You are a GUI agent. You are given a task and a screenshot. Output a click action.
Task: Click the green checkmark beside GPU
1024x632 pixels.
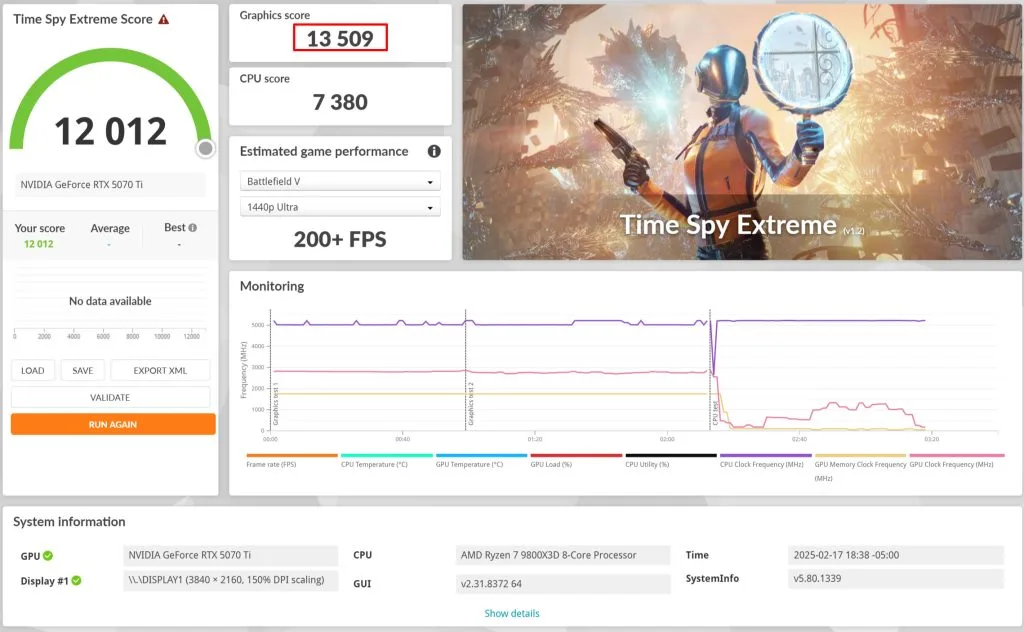(48, 556)
